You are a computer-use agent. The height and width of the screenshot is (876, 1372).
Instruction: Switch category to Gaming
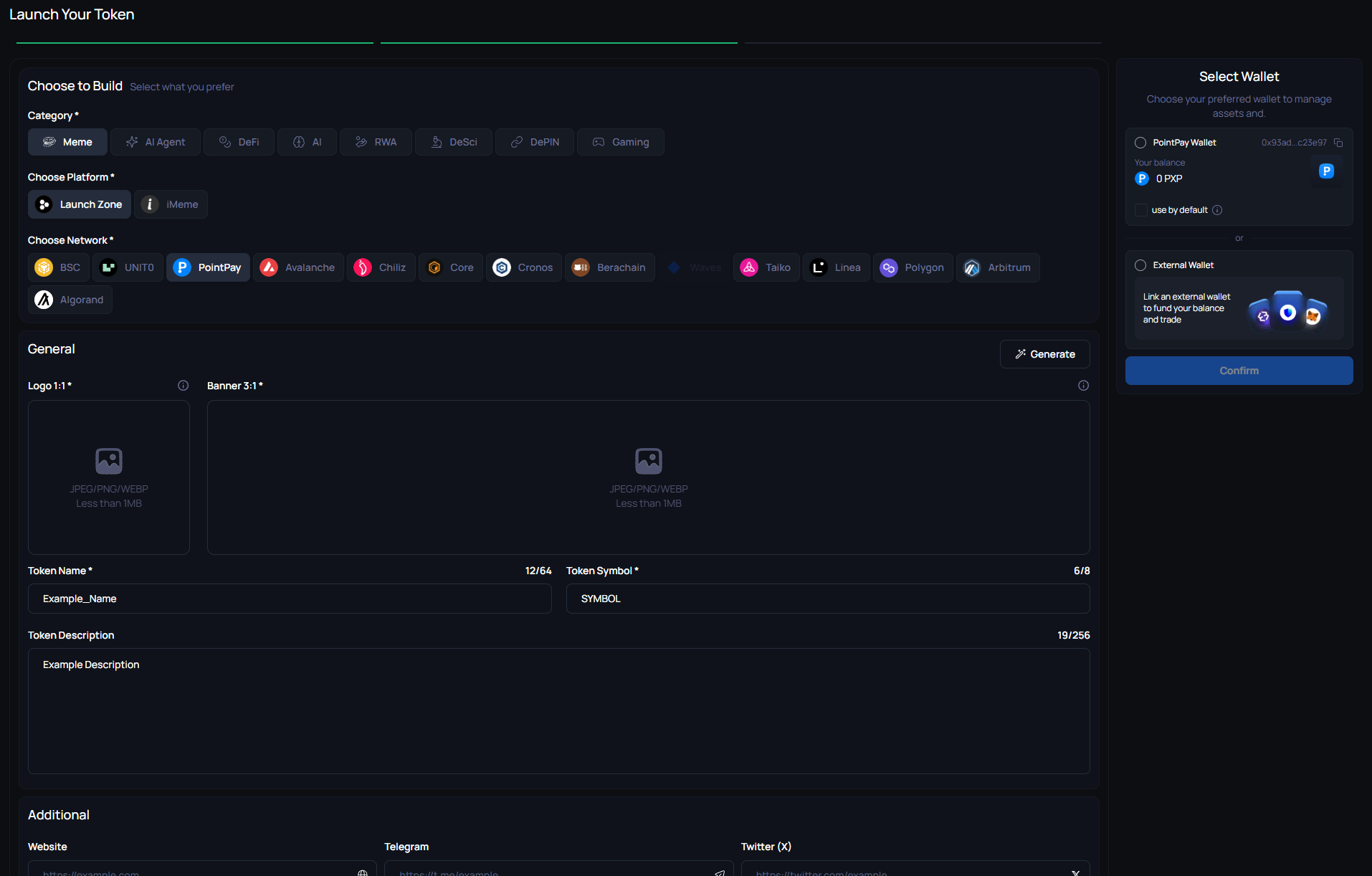click(620, 142)
